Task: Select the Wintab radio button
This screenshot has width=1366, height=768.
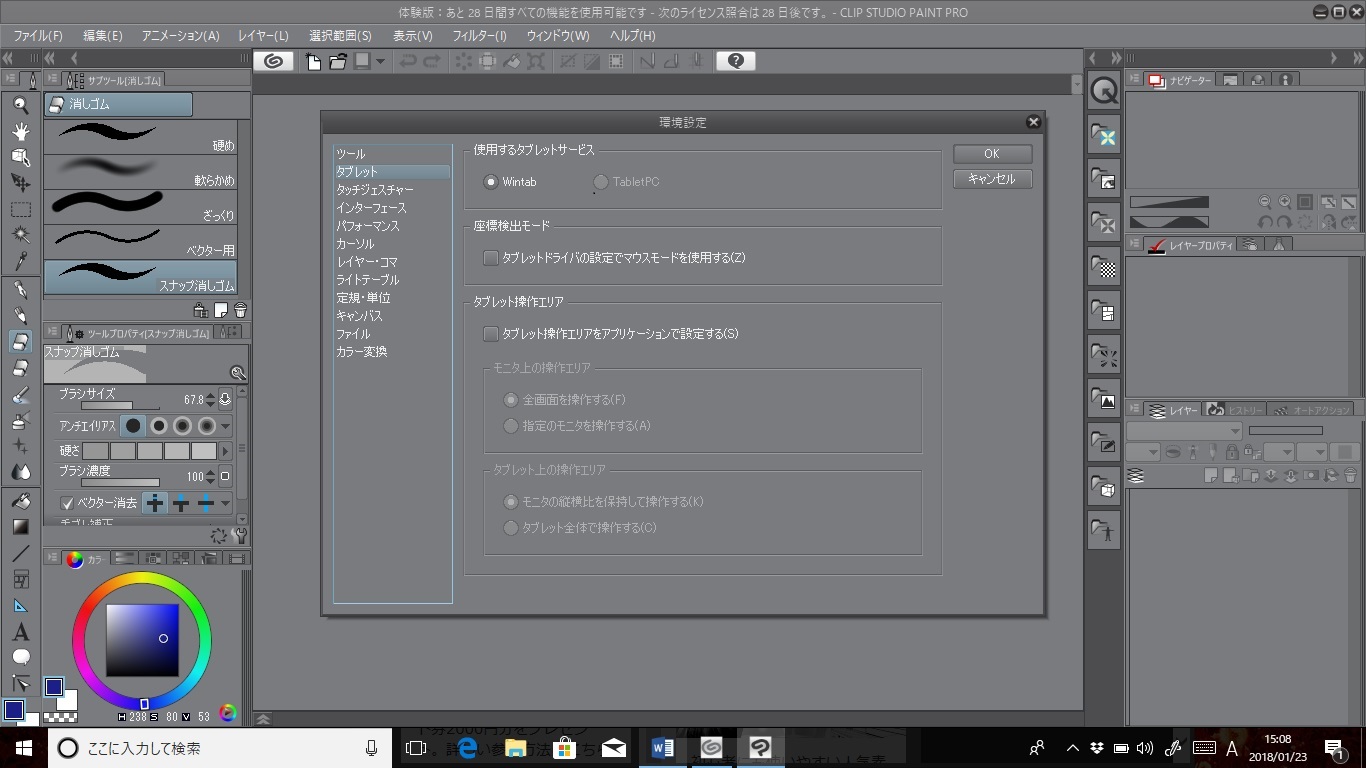Action: tap(490, 182)
